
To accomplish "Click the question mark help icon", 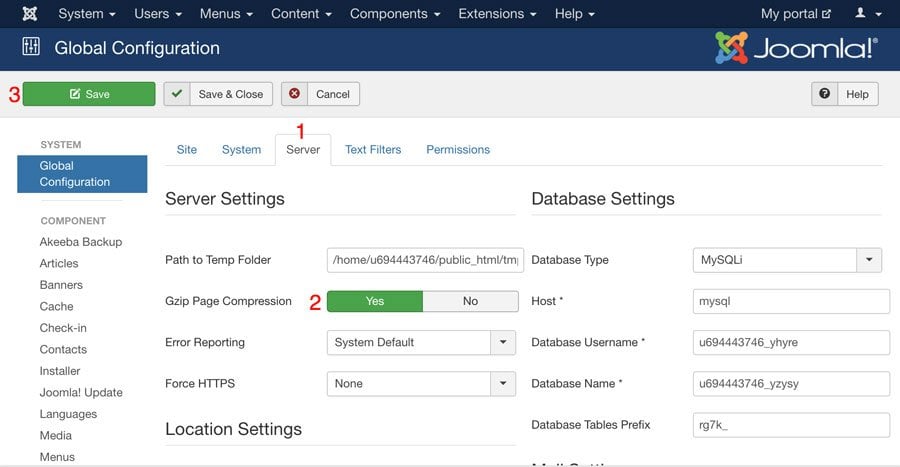I will click(824, 94).
